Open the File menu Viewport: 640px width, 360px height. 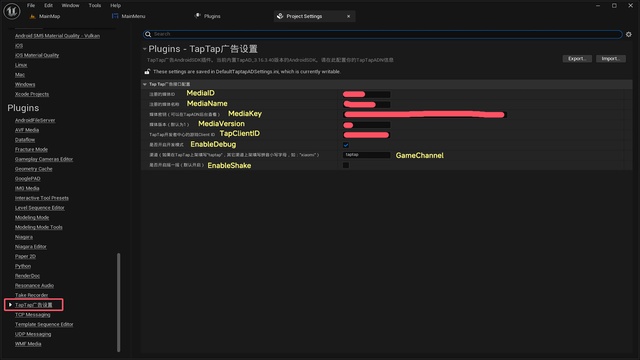point(31,5)
